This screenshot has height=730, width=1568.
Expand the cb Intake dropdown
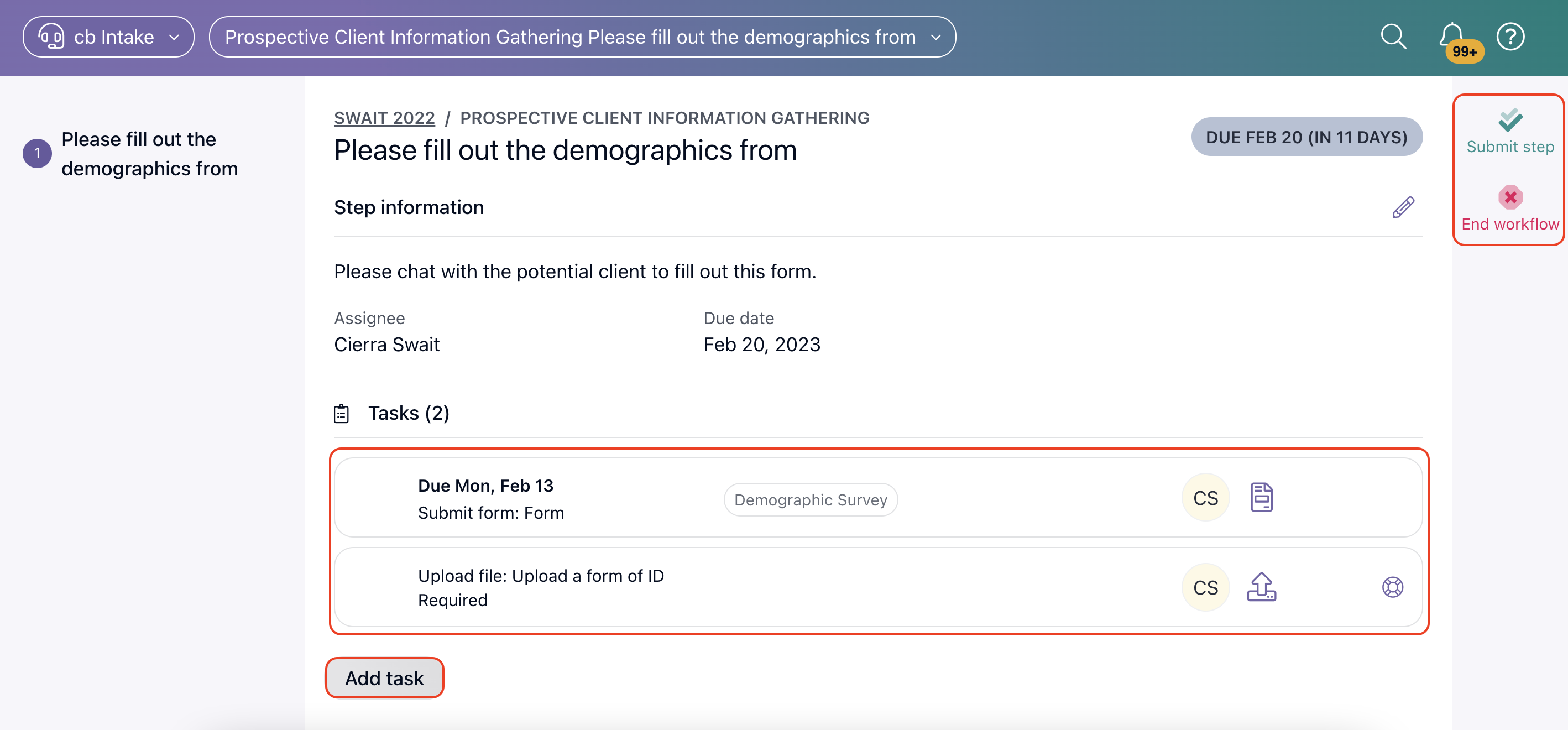(108, 36)
